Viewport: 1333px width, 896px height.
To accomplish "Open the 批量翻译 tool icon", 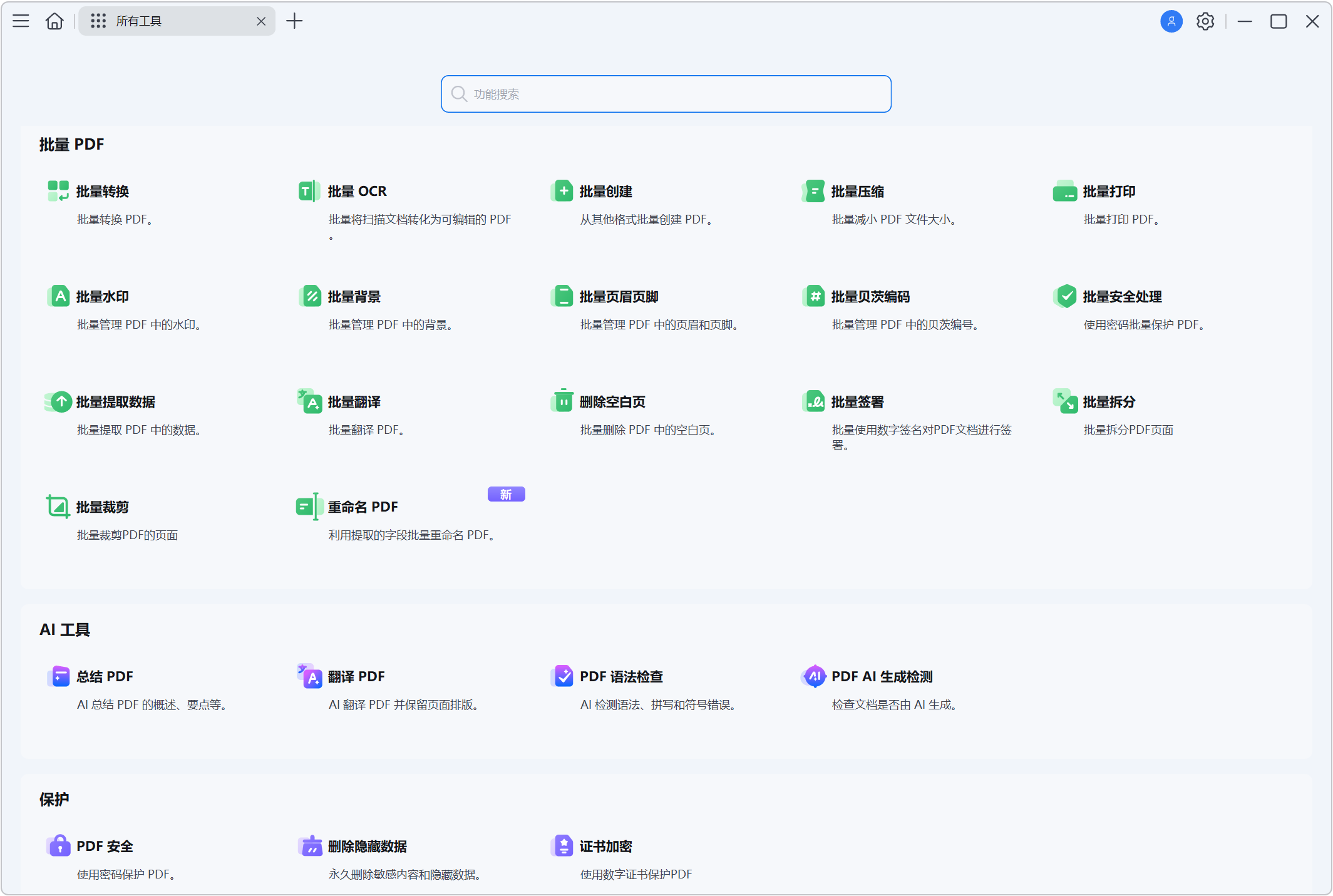I will pos(310,401).
